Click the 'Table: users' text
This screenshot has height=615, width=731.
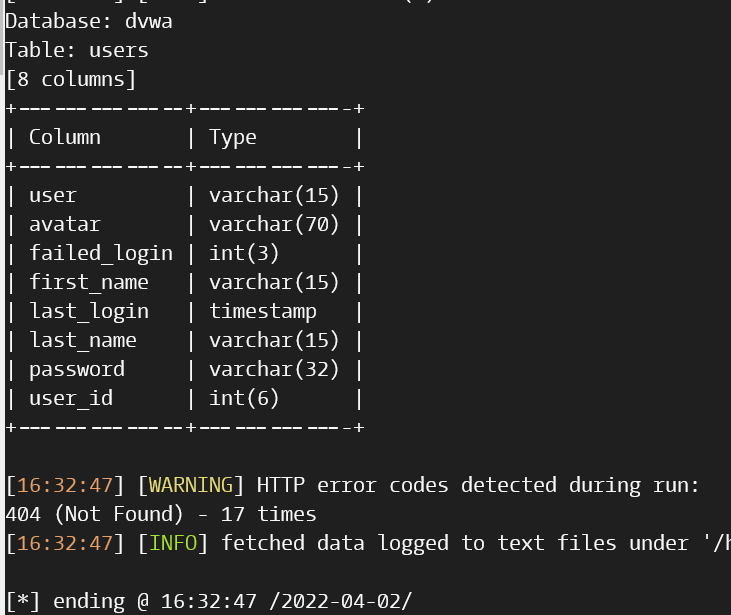[x=77, y=50]
